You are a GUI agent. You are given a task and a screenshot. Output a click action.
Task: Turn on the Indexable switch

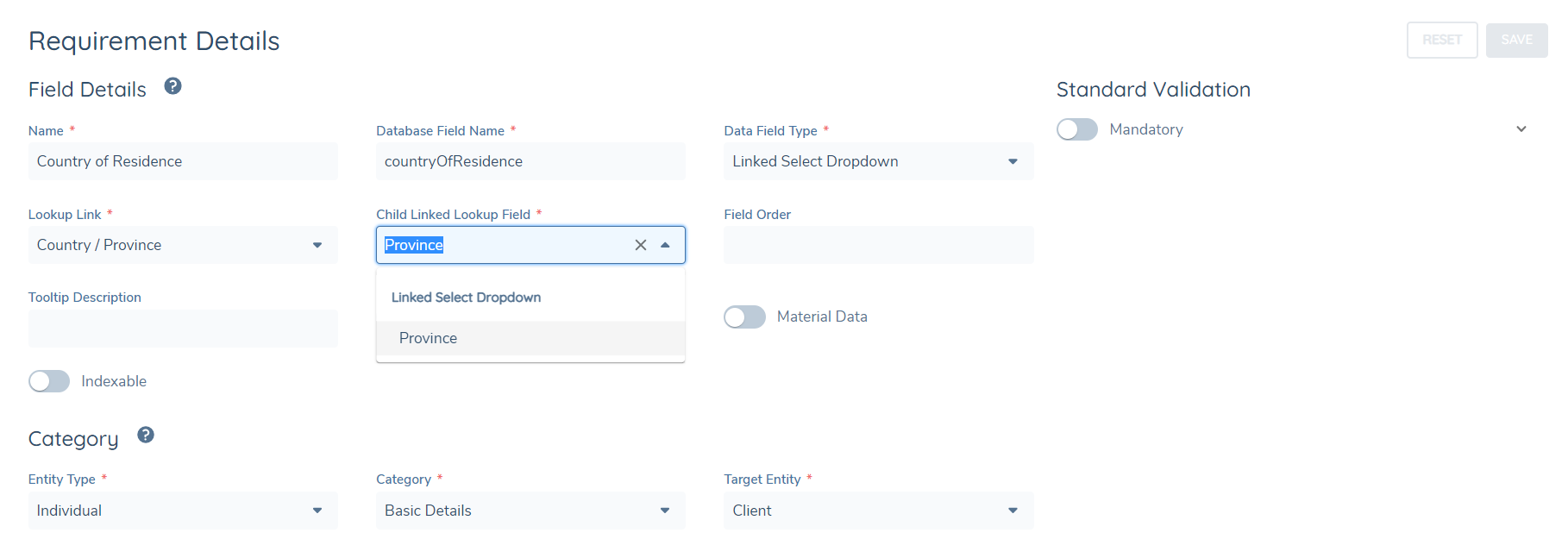[x=49, y=381]
